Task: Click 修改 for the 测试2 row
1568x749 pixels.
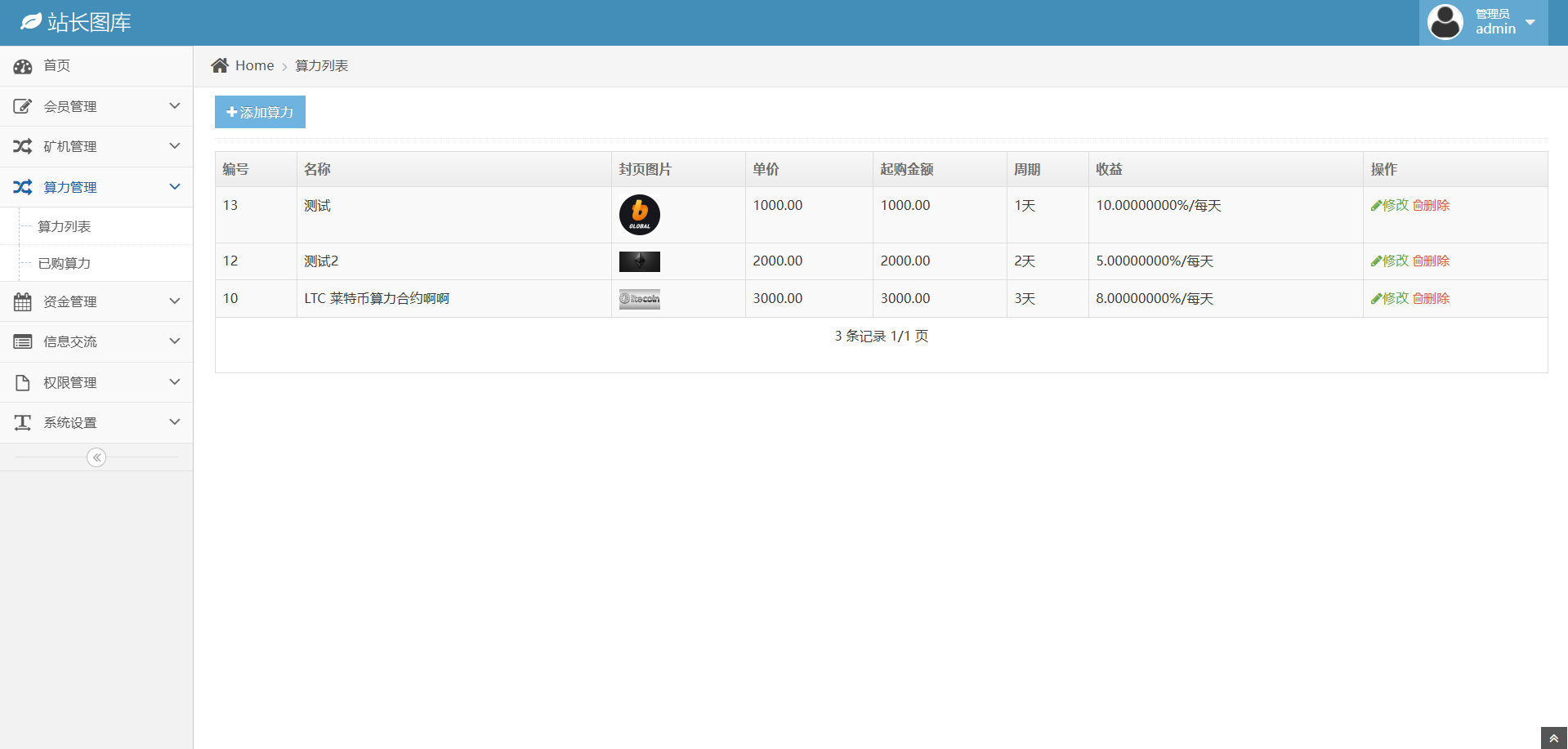Action: click(x=1390, y=261)
